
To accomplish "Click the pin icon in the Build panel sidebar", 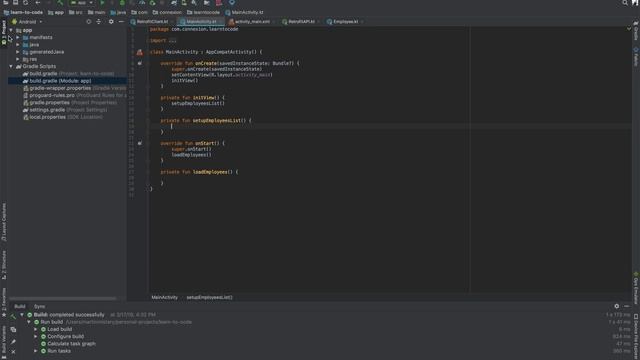I will point(13,342).
